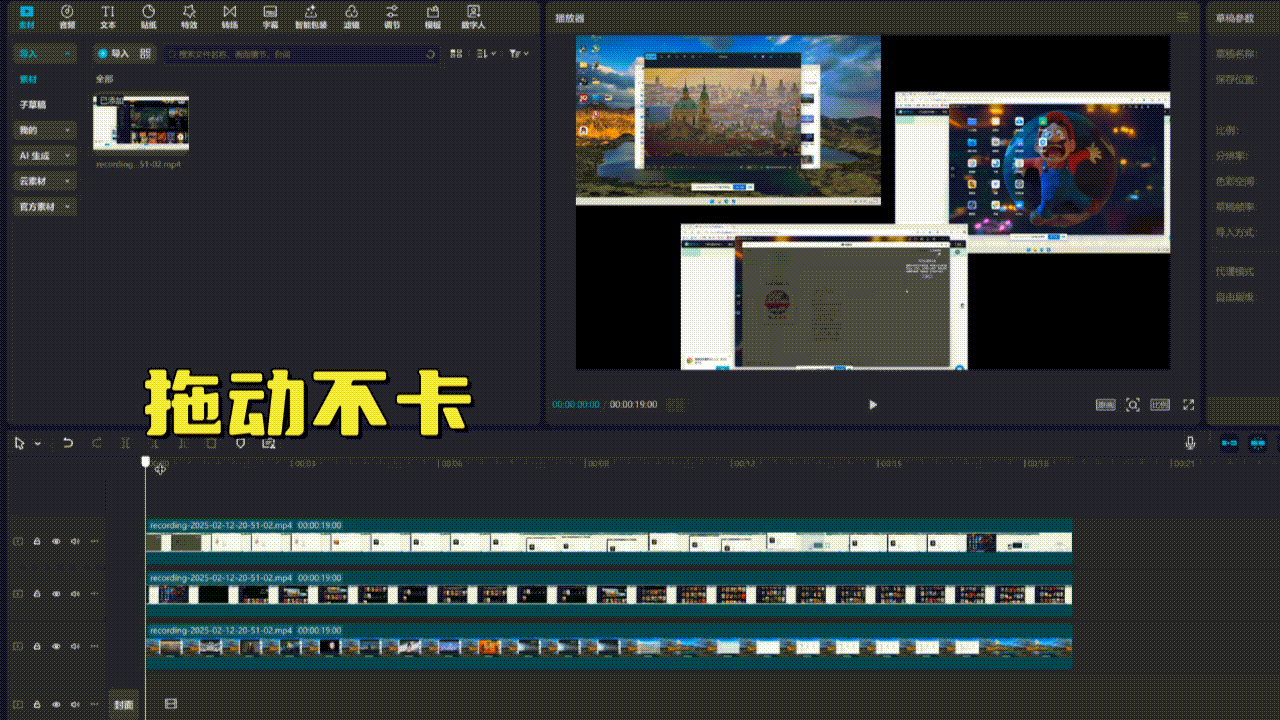
Task: Switch to the 文本 (Text) tab
Action: coord(108,16)
